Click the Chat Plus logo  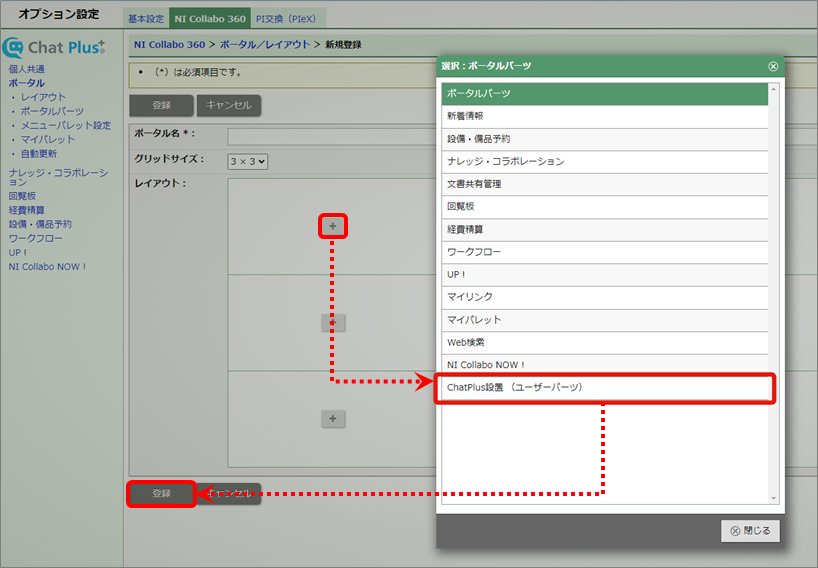tap(54, 47)
